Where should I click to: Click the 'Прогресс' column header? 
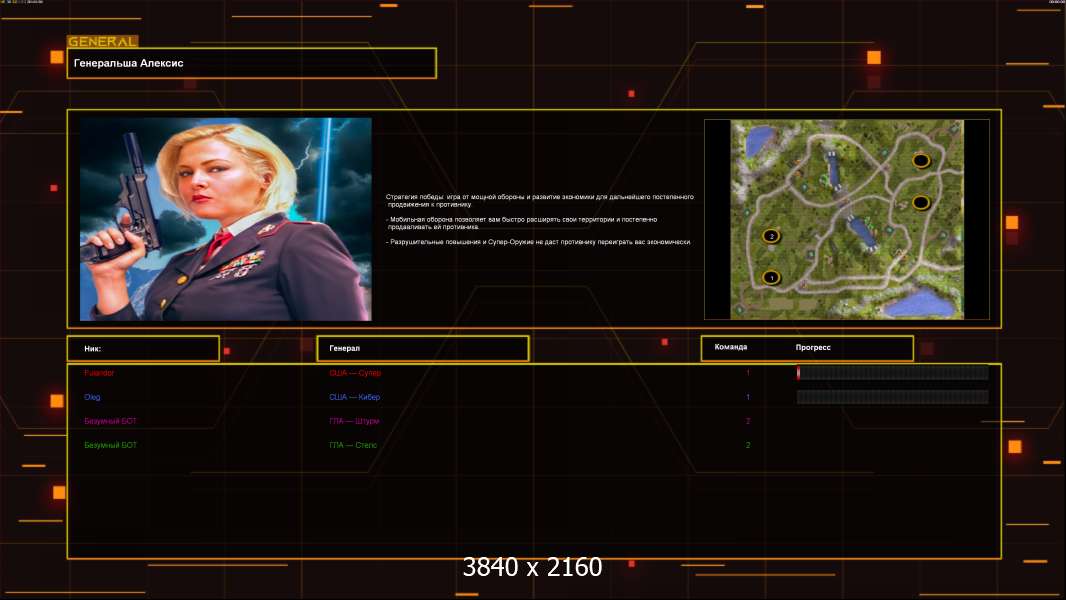coord(813,347)
